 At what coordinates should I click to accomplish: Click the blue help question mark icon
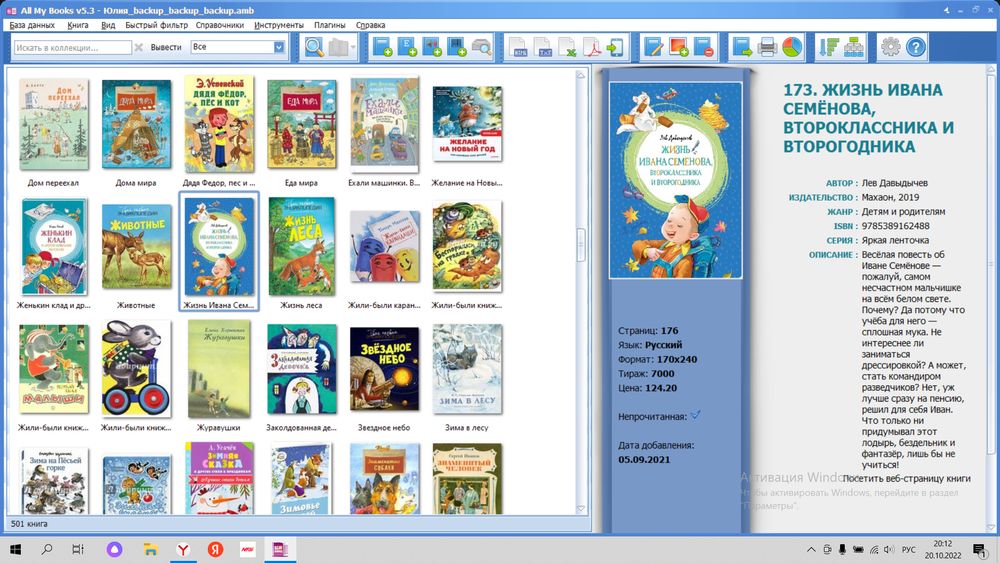point(915,47)
